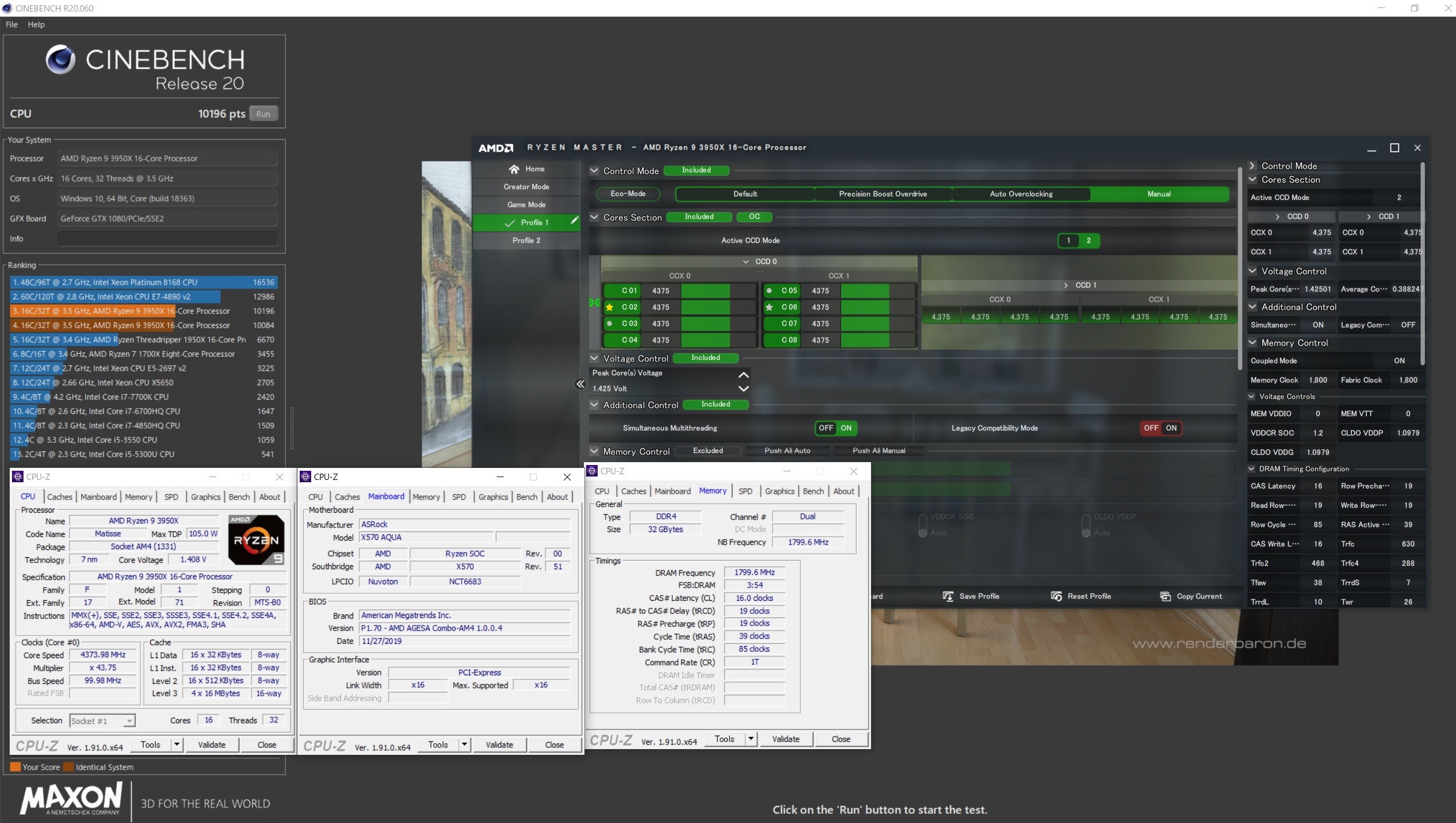This screenshot has height=823, width=1456.
Task: Click the Reset Profile icon
Action: pyautogui.click(x=1056, y=596)
